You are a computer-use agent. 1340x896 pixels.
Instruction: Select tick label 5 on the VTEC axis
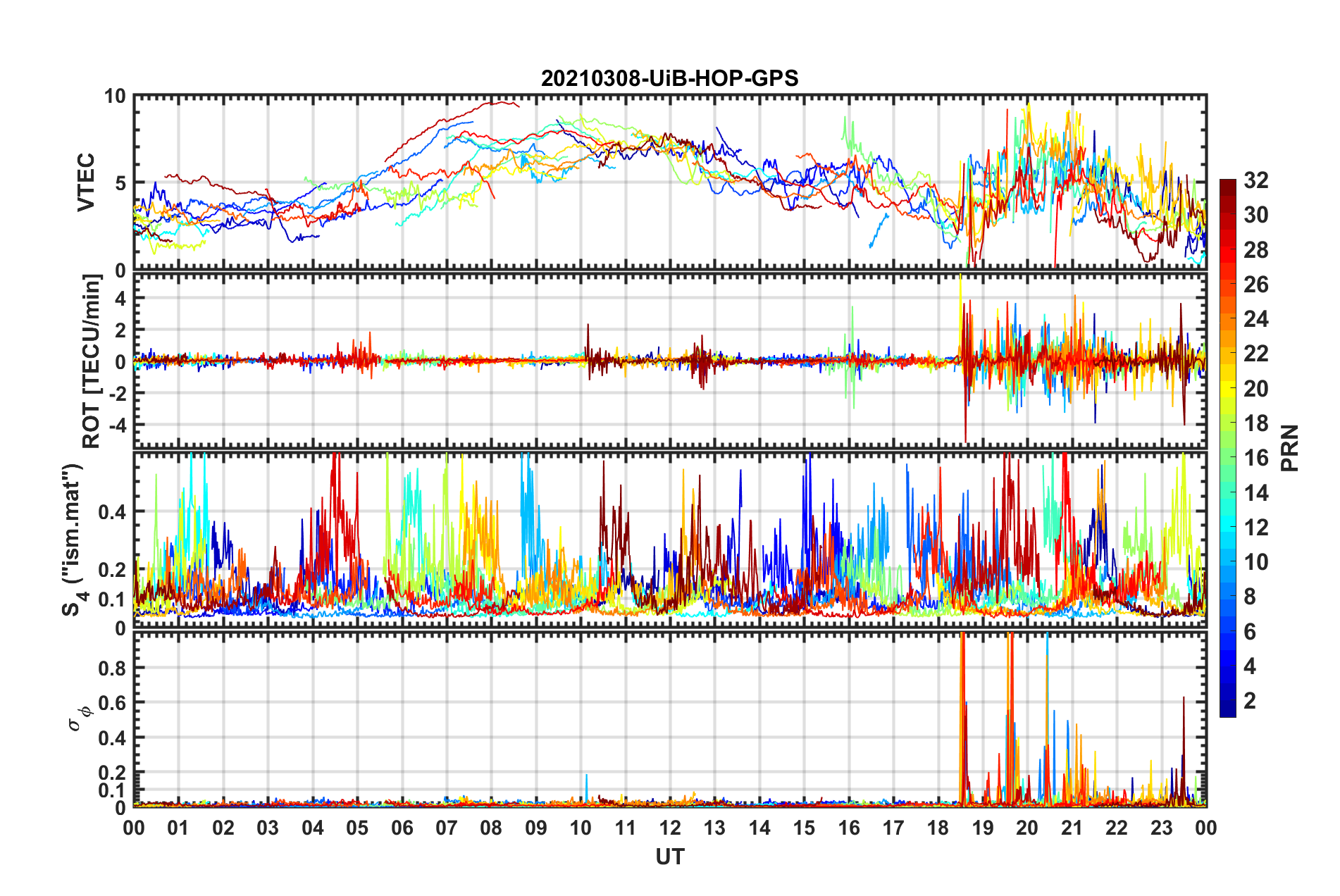click(x=120, y=183)
